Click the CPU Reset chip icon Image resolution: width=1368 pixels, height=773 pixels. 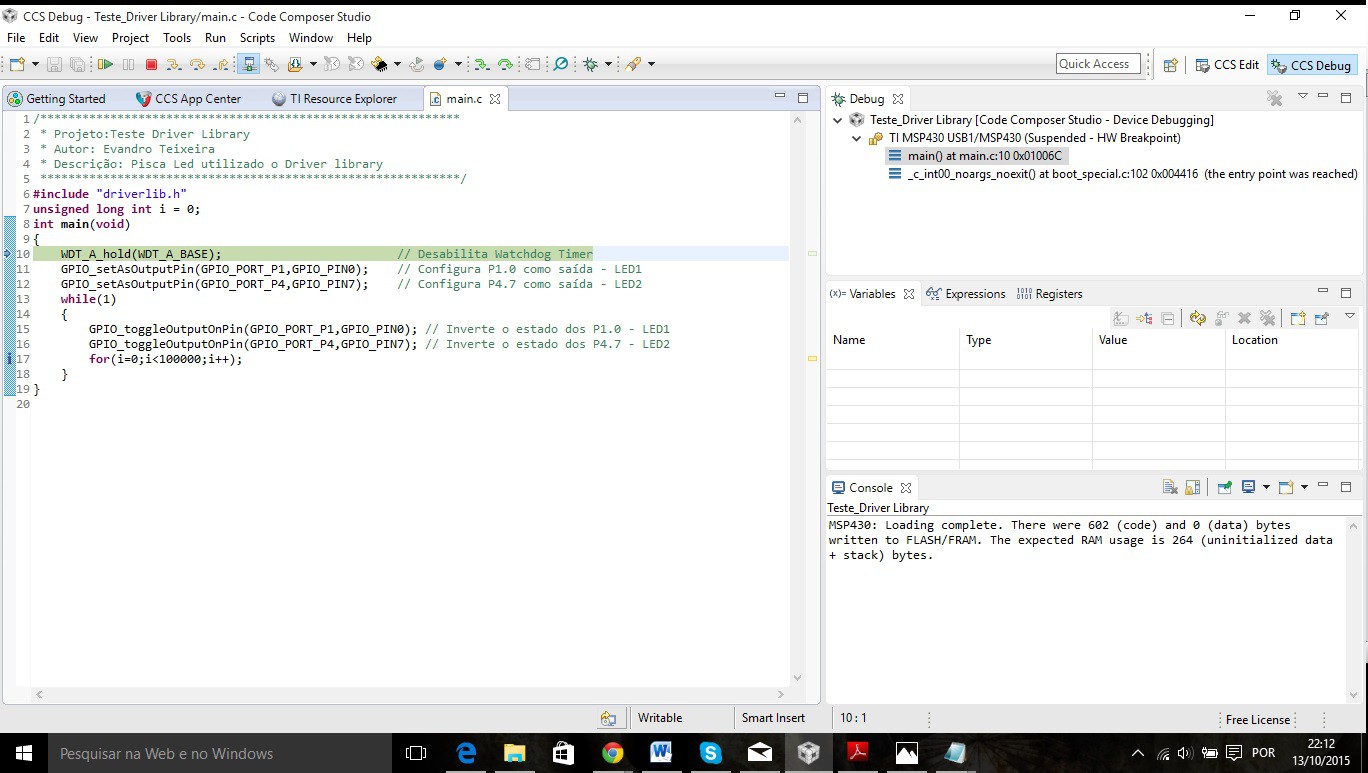380,64
